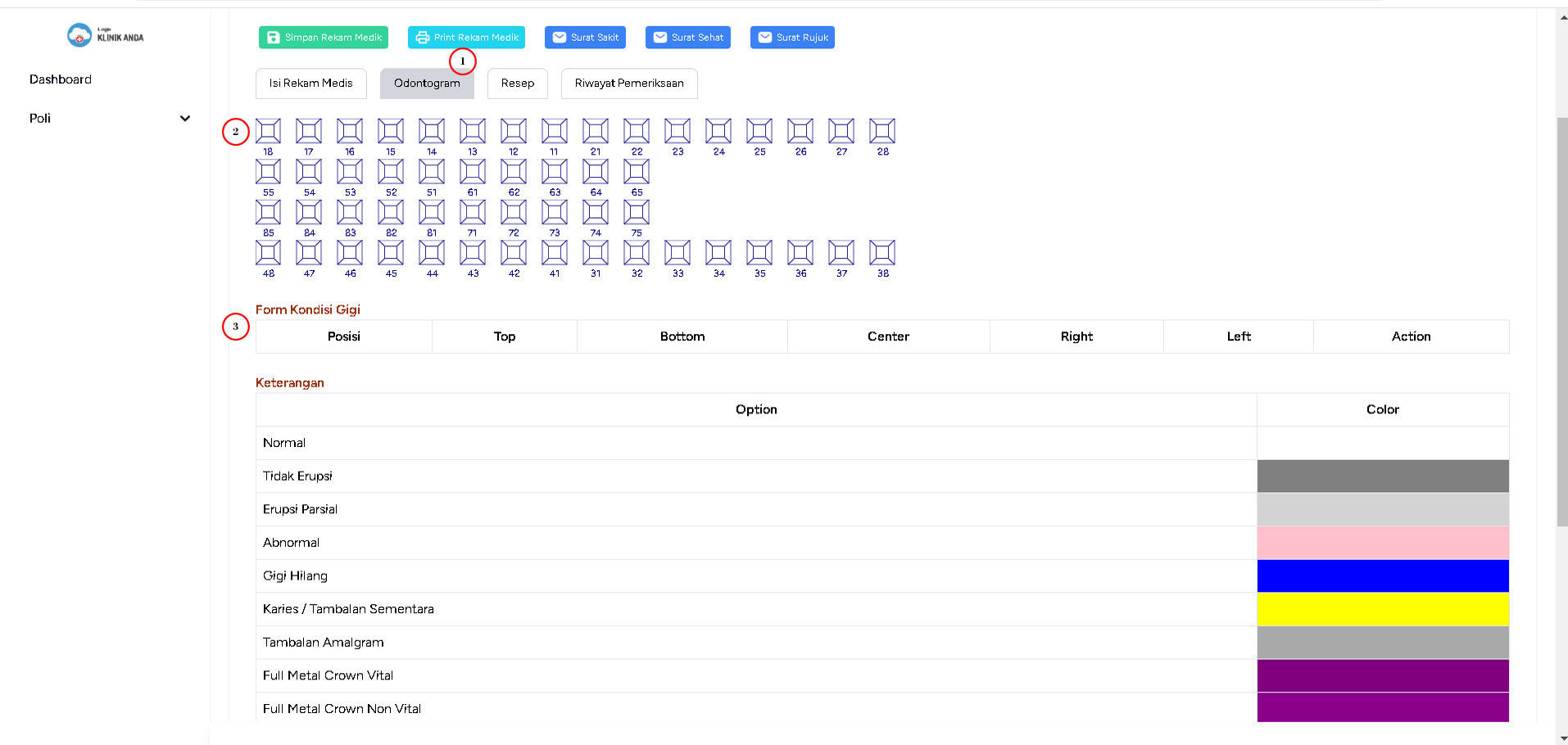
Task: Select tooth 28 diagram box
Action: [x=882, y=131]
